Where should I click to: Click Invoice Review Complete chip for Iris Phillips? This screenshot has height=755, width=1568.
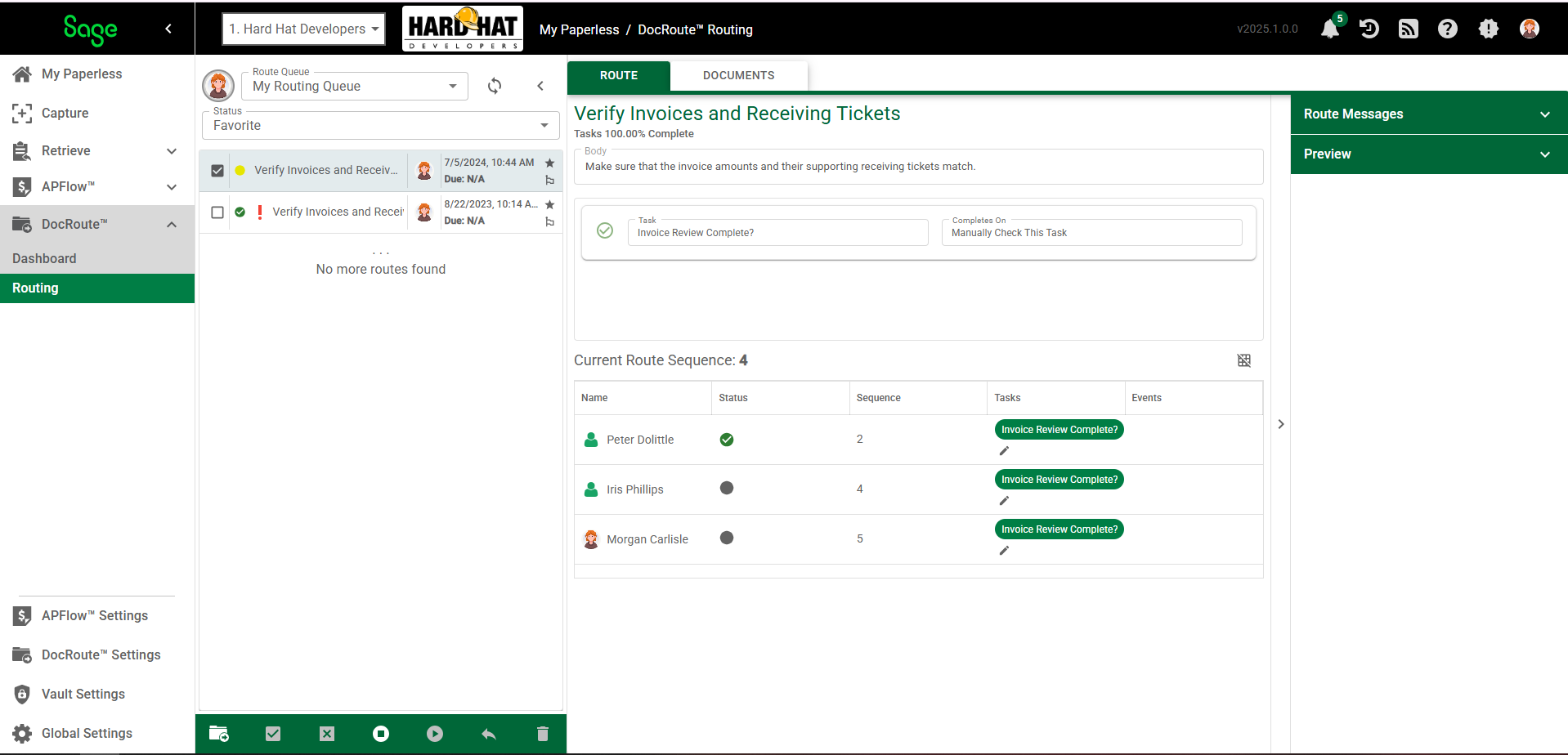[1060, 480]
